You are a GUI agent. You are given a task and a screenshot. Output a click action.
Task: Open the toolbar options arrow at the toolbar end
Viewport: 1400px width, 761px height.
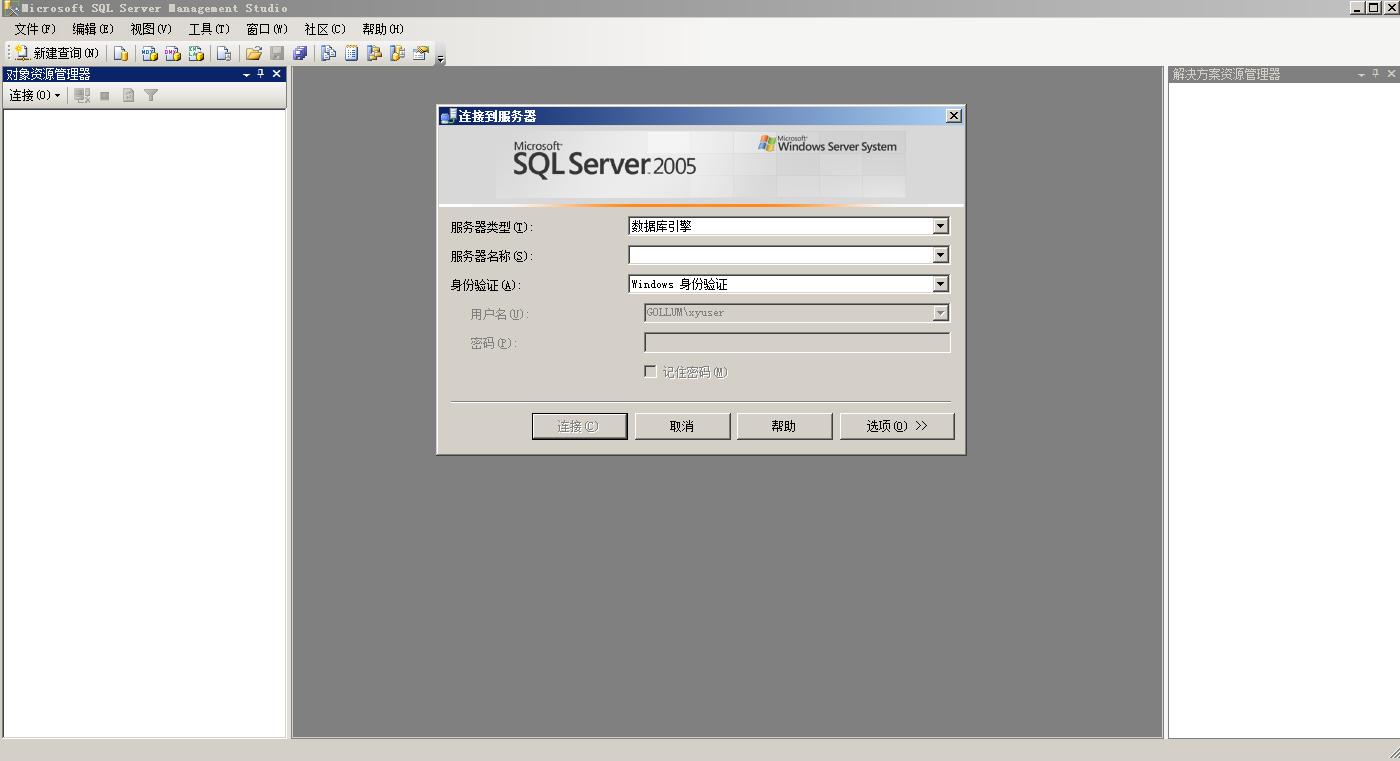440,60
